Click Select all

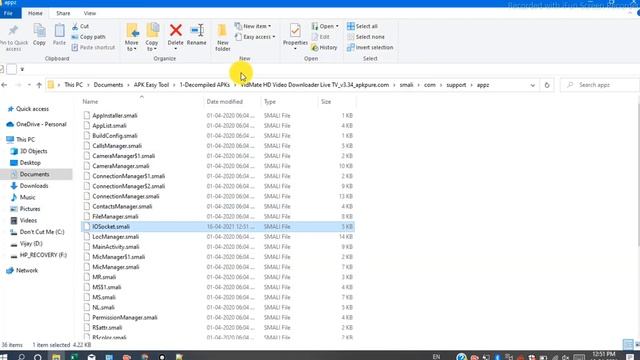(x=362, y=26)
